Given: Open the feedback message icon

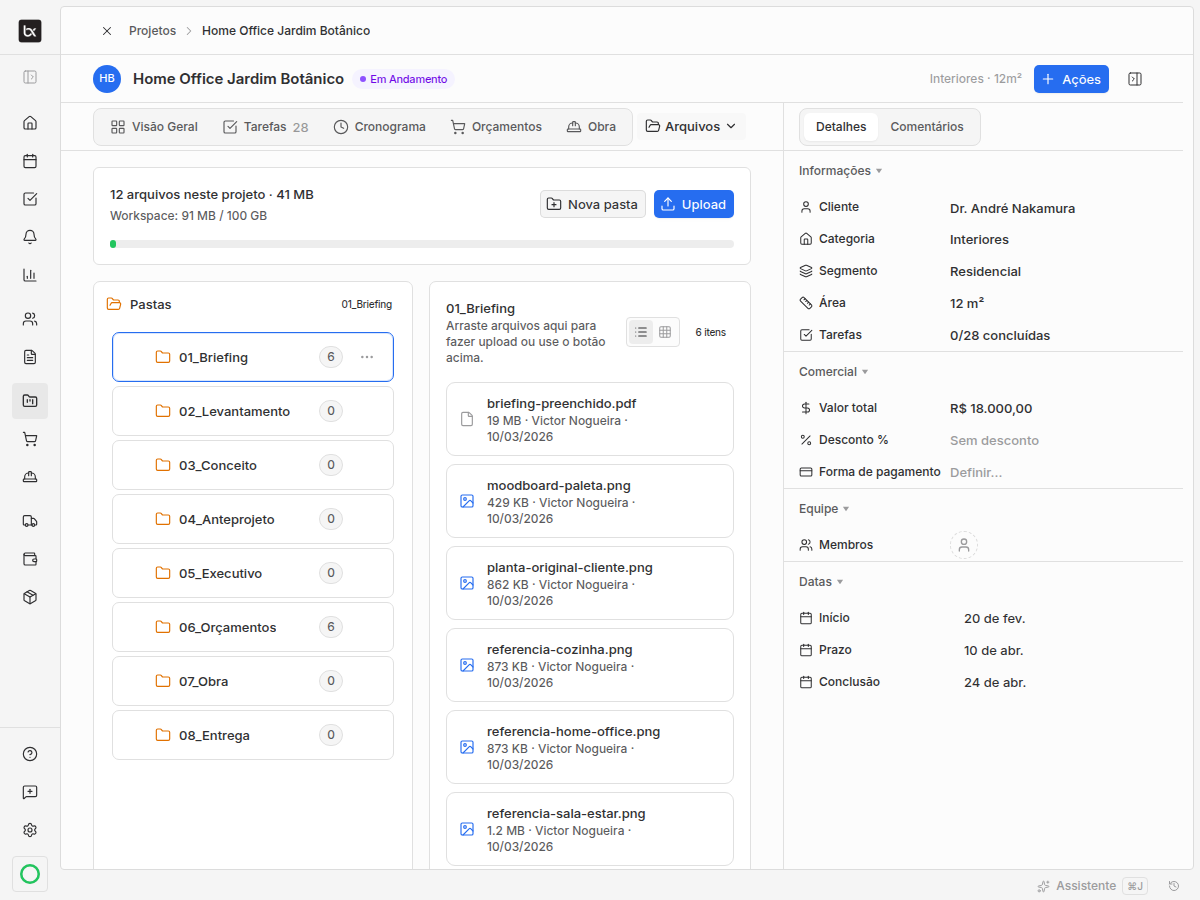Looking at the screenshot, I should click(x=30, y=792).
